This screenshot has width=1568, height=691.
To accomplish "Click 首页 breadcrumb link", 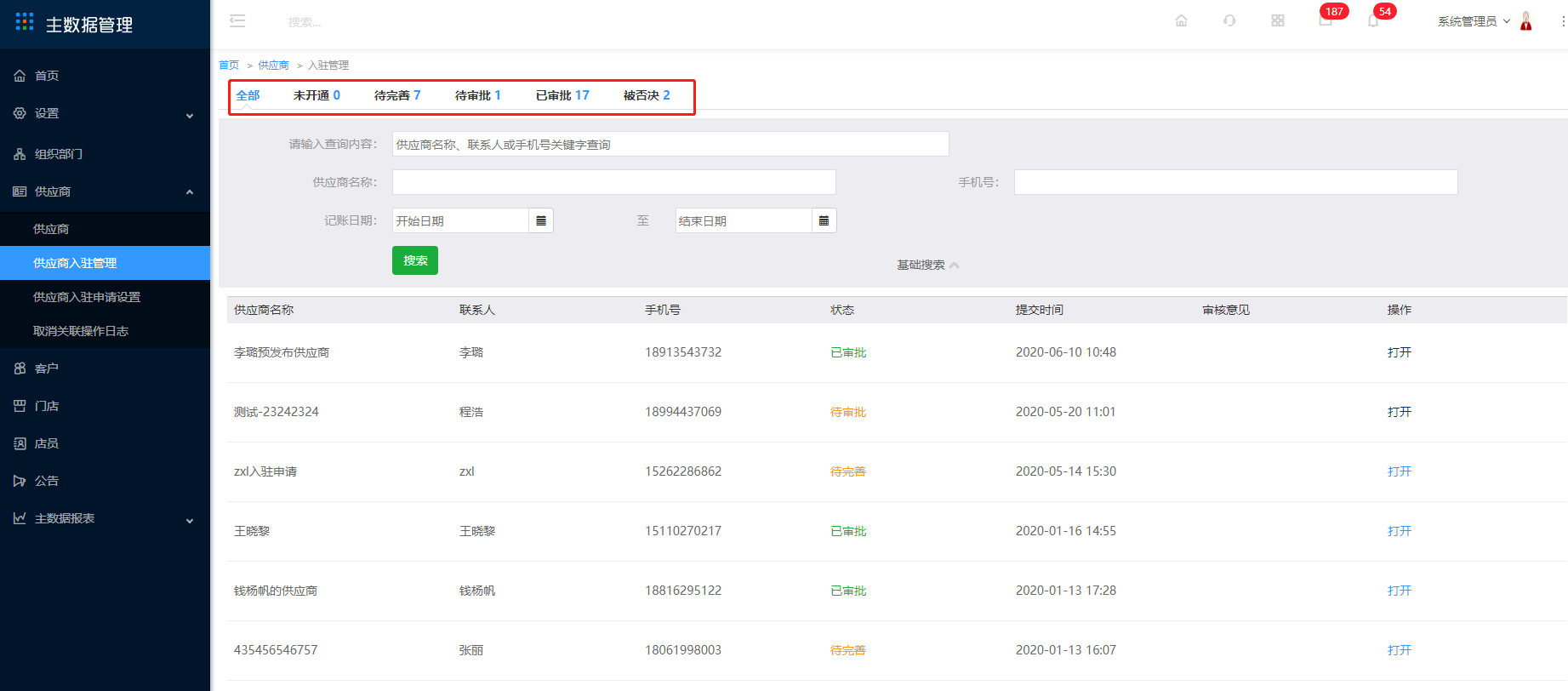I will click(x=229, y=66).
